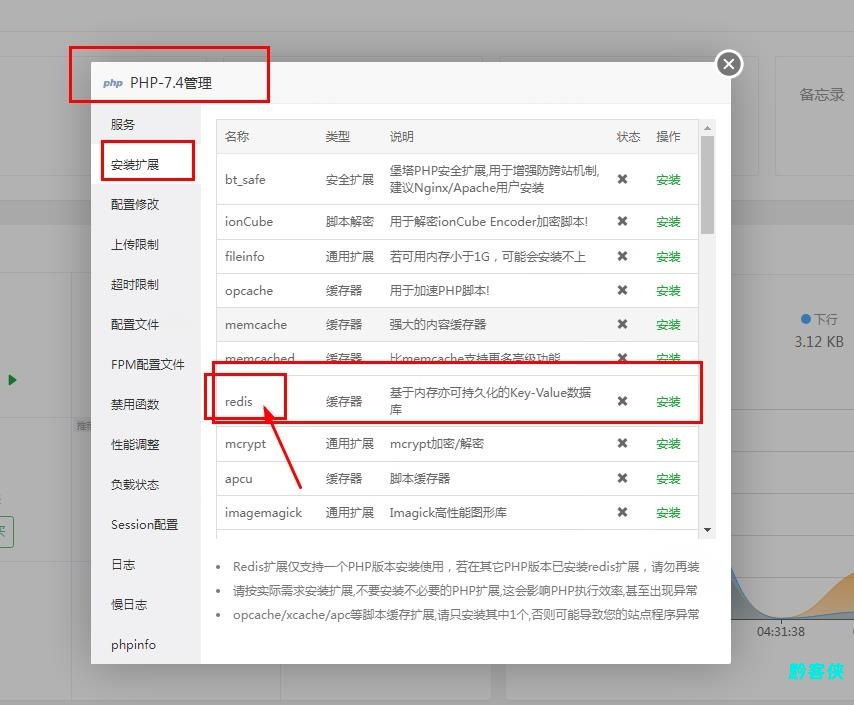Install the ionCube extension
The image size is (854, 705).
pos(668,222)
